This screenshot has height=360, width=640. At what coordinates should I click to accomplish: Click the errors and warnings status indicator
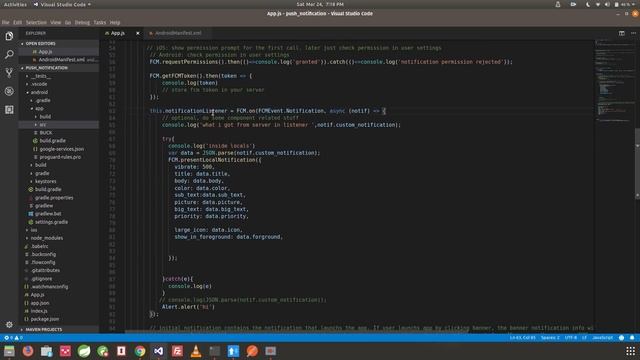click(13, 338)
